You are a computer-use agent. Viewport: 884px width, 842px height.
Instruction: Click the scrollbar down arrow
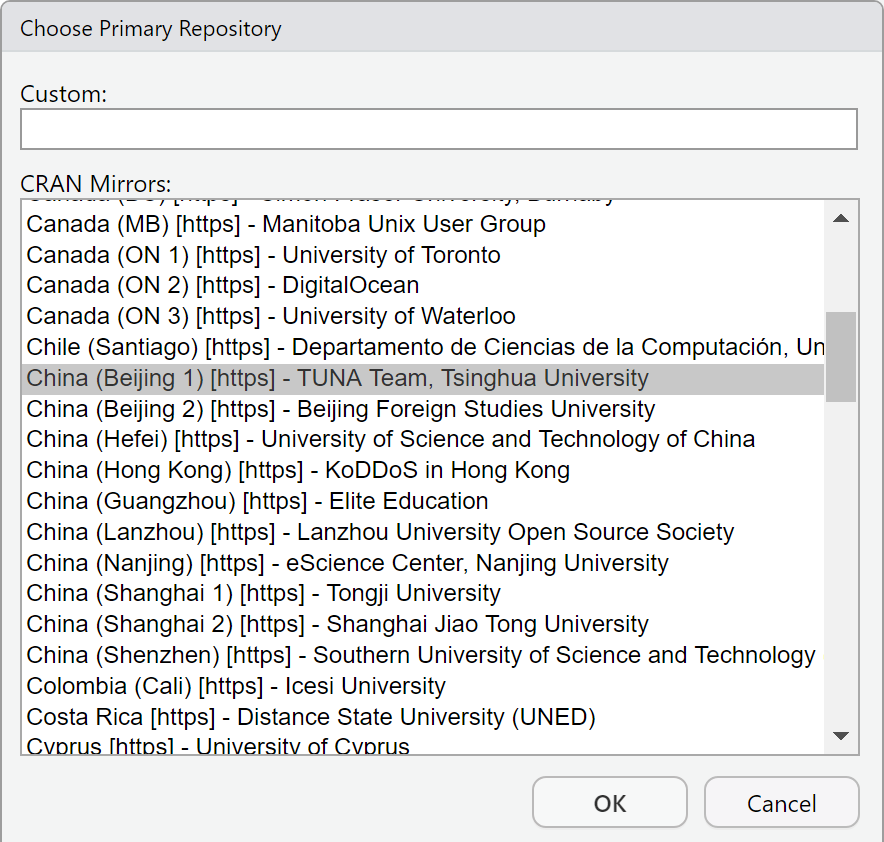[x=841, y=737]
